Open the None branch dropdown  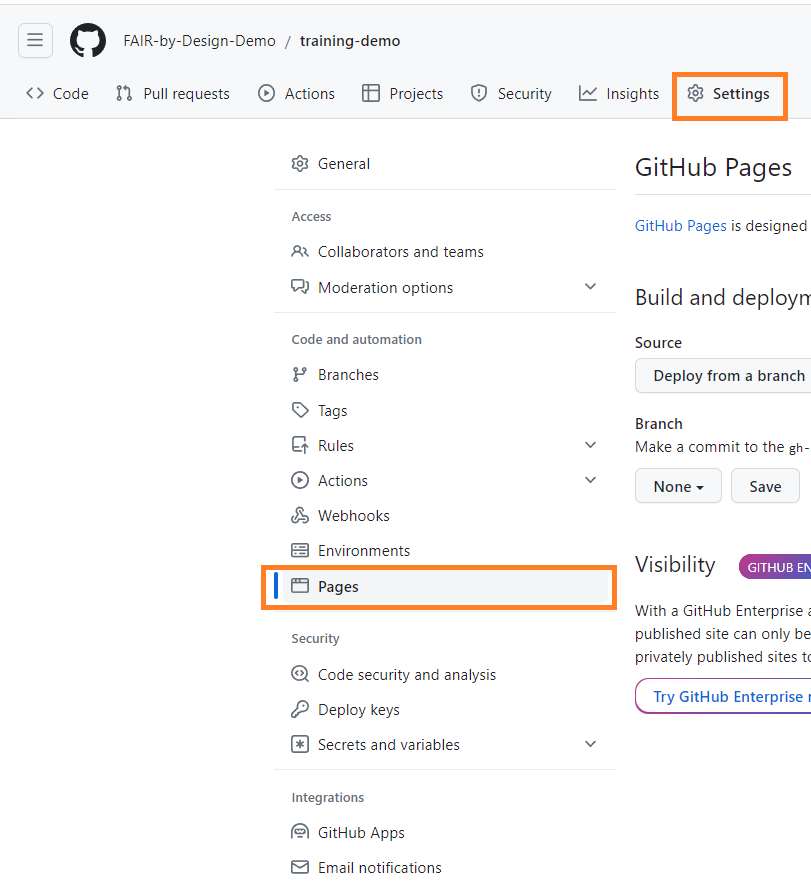678,486
